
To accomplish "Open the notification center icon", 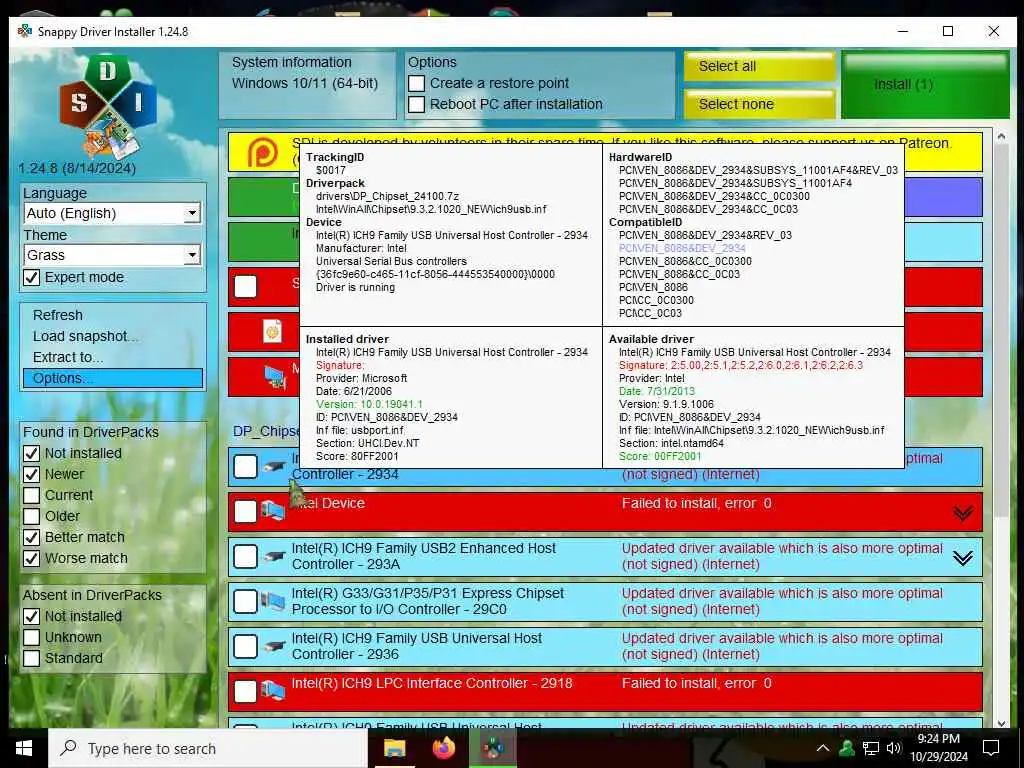I will pos(991,748).
